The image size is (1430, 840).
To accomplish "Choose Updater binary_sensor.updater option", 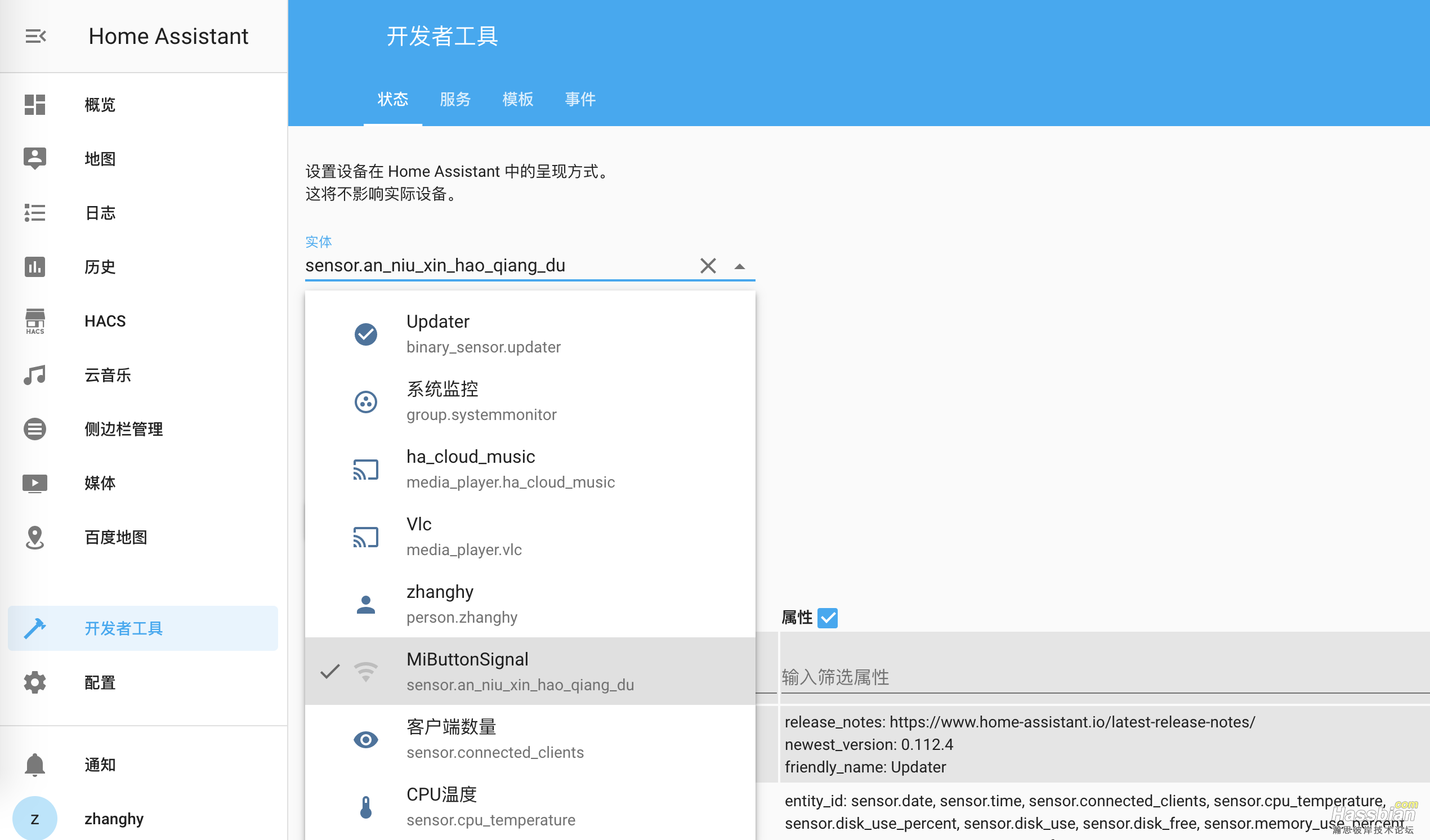I will pos(530,334).
